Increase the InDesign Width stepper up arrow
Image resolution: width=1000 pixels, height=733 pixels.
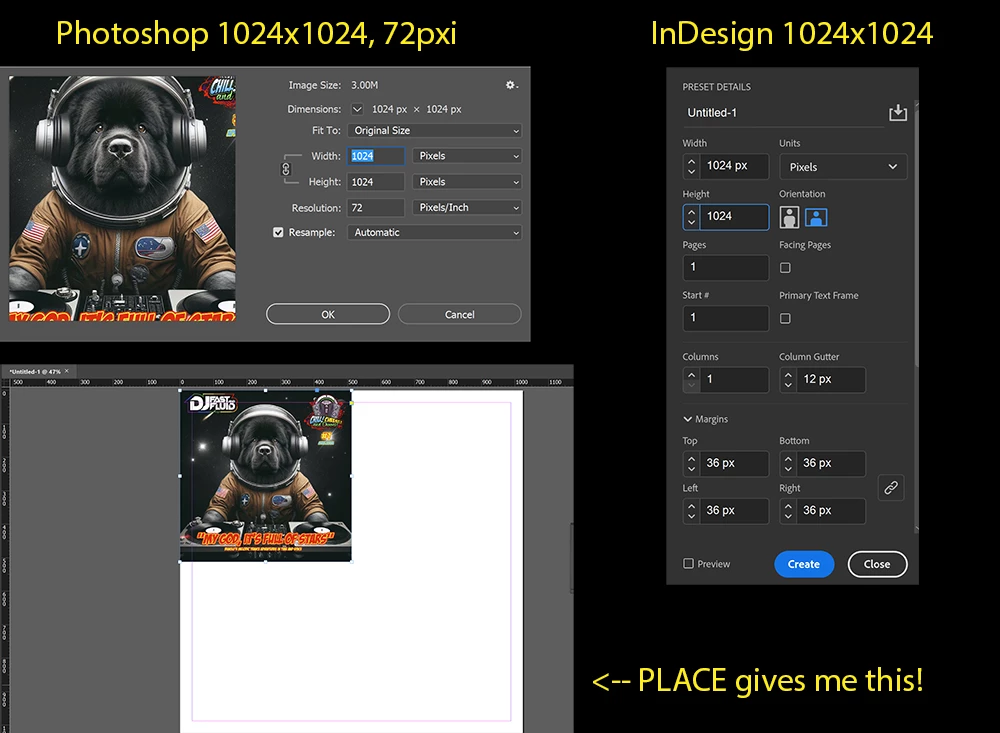[691, 161]
